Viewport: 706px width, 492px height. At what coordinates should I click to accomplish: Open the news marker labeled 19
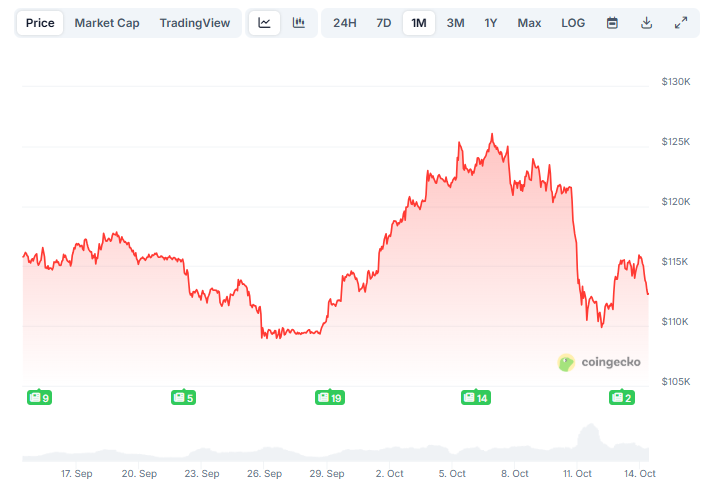click(329, 397)
